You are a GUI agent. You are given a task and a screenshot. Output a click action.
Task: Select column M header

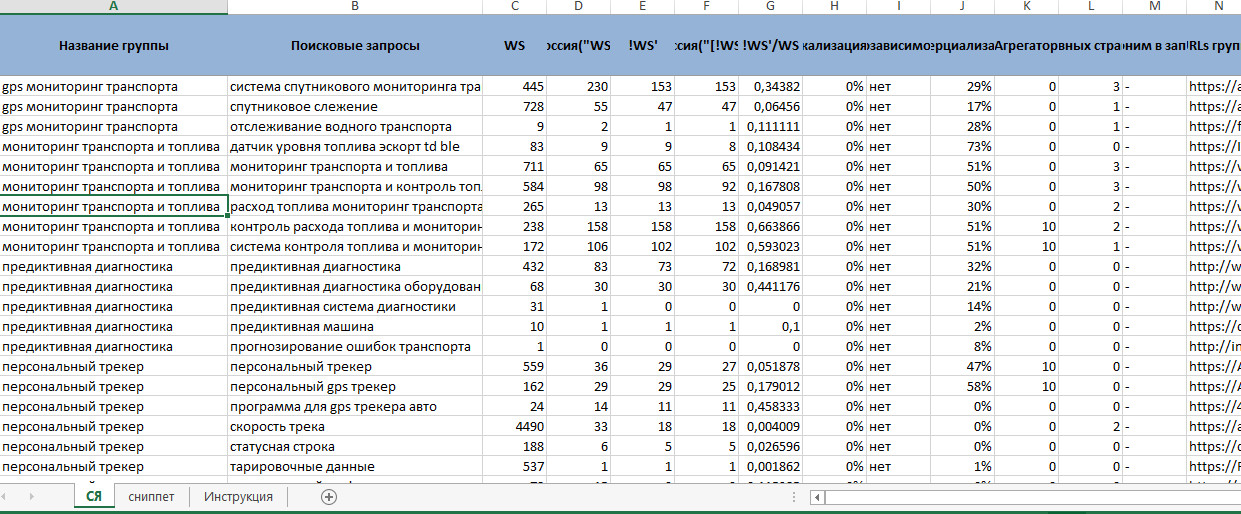pos(1155,7)
